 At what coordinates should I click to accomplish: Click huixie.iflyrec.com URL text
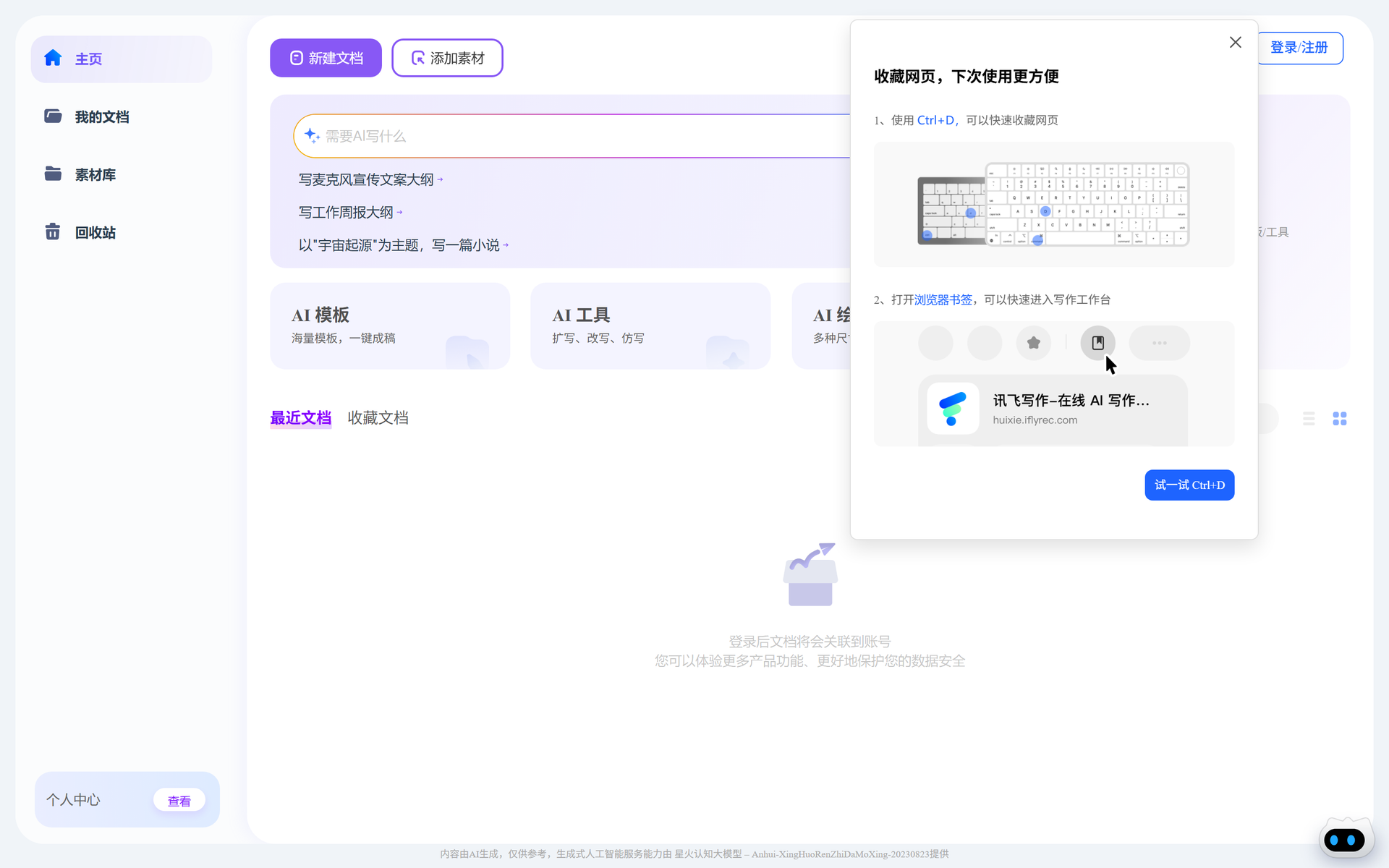point(1035,420)
